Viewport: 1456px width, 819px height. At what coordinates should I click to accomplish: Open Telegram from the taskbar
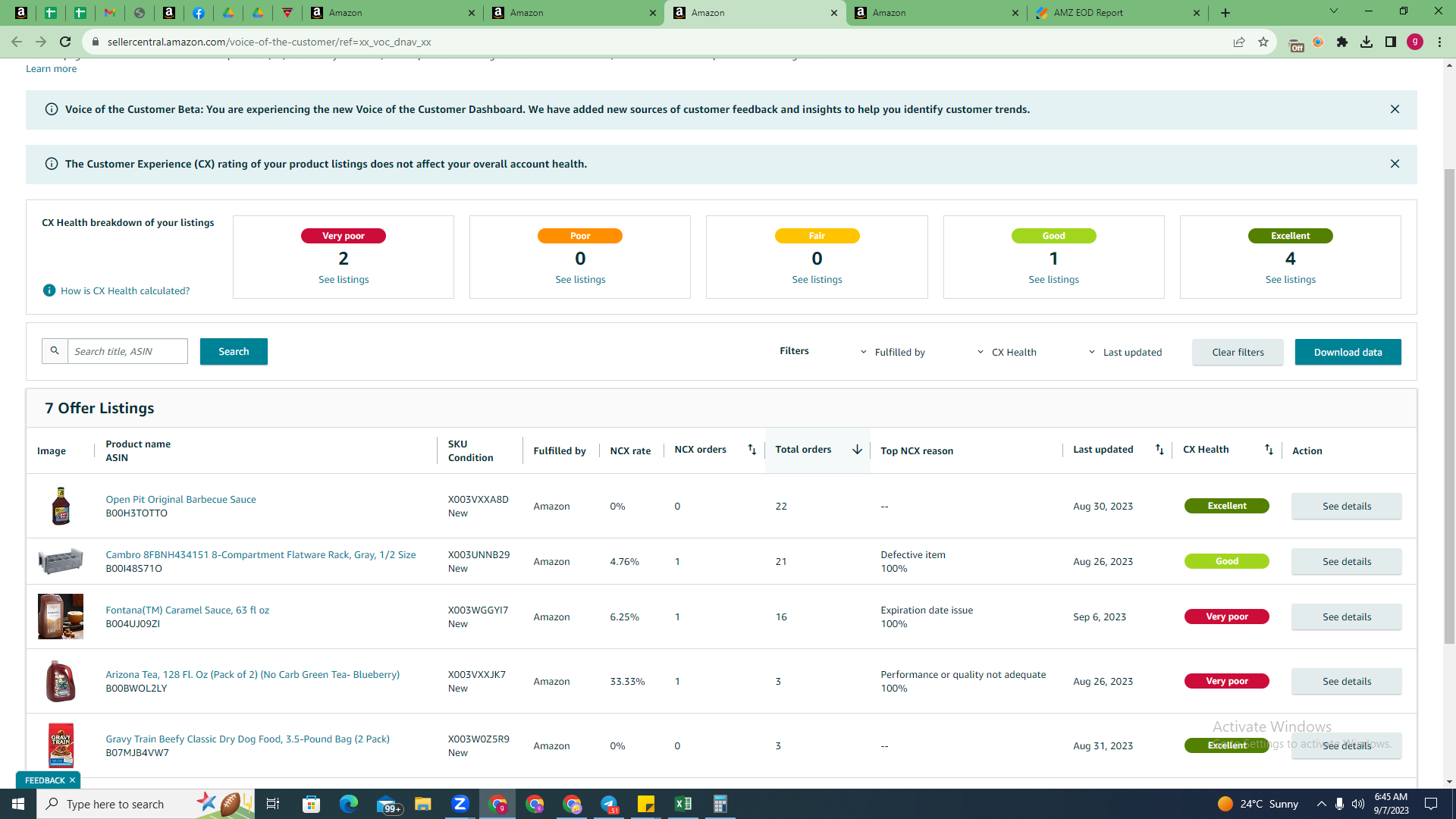click(609, 804)
